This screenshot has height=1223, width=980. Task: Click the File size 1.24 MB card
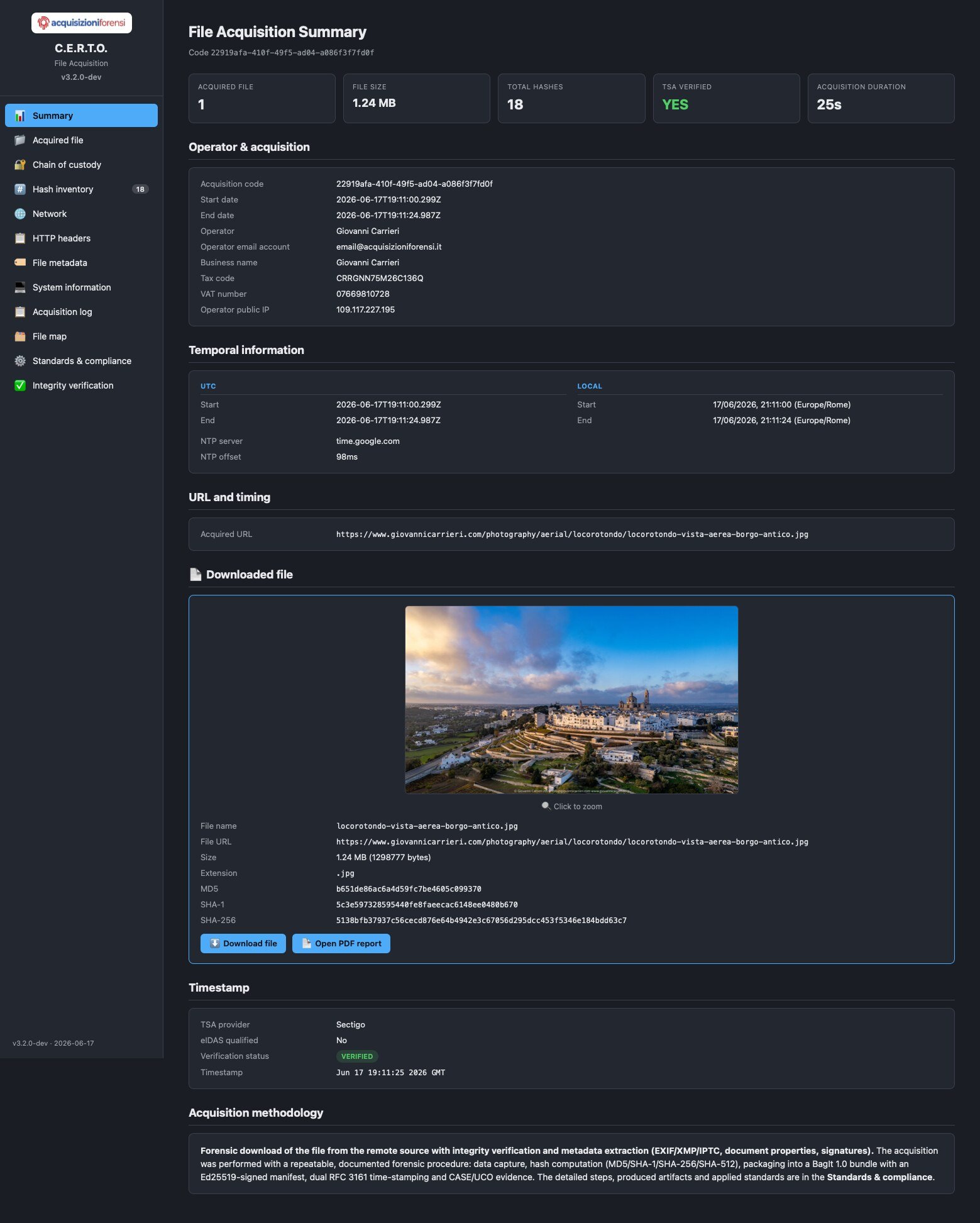pyautogui.click(x=417, y=98)
